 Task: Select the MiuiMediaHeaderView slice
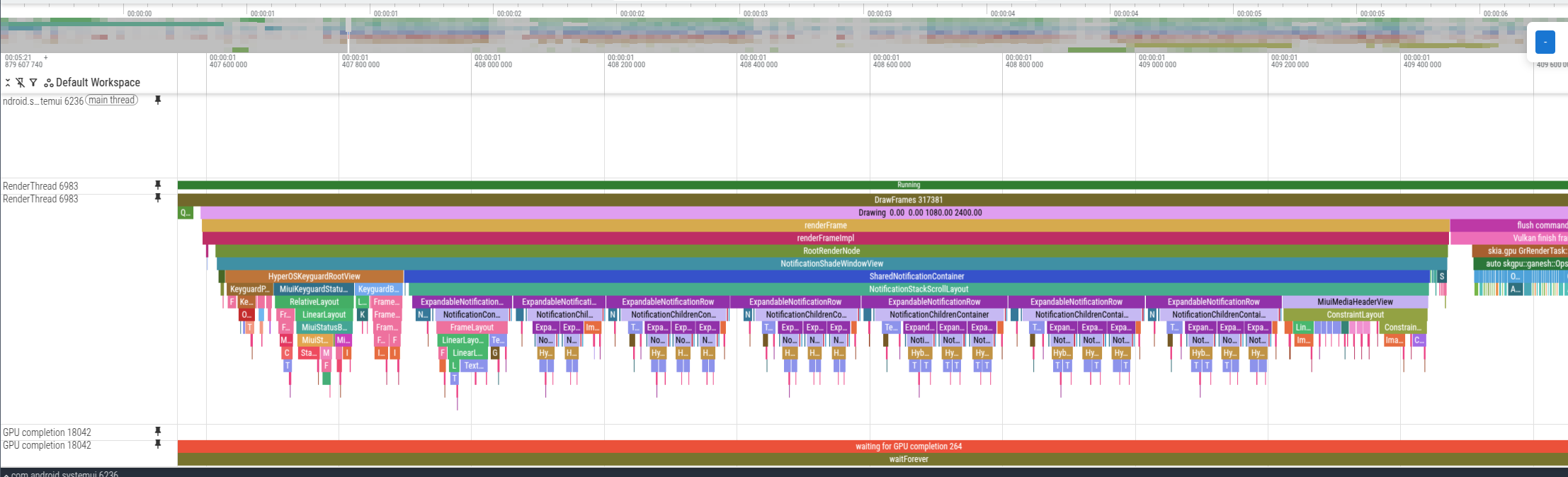1355,301
